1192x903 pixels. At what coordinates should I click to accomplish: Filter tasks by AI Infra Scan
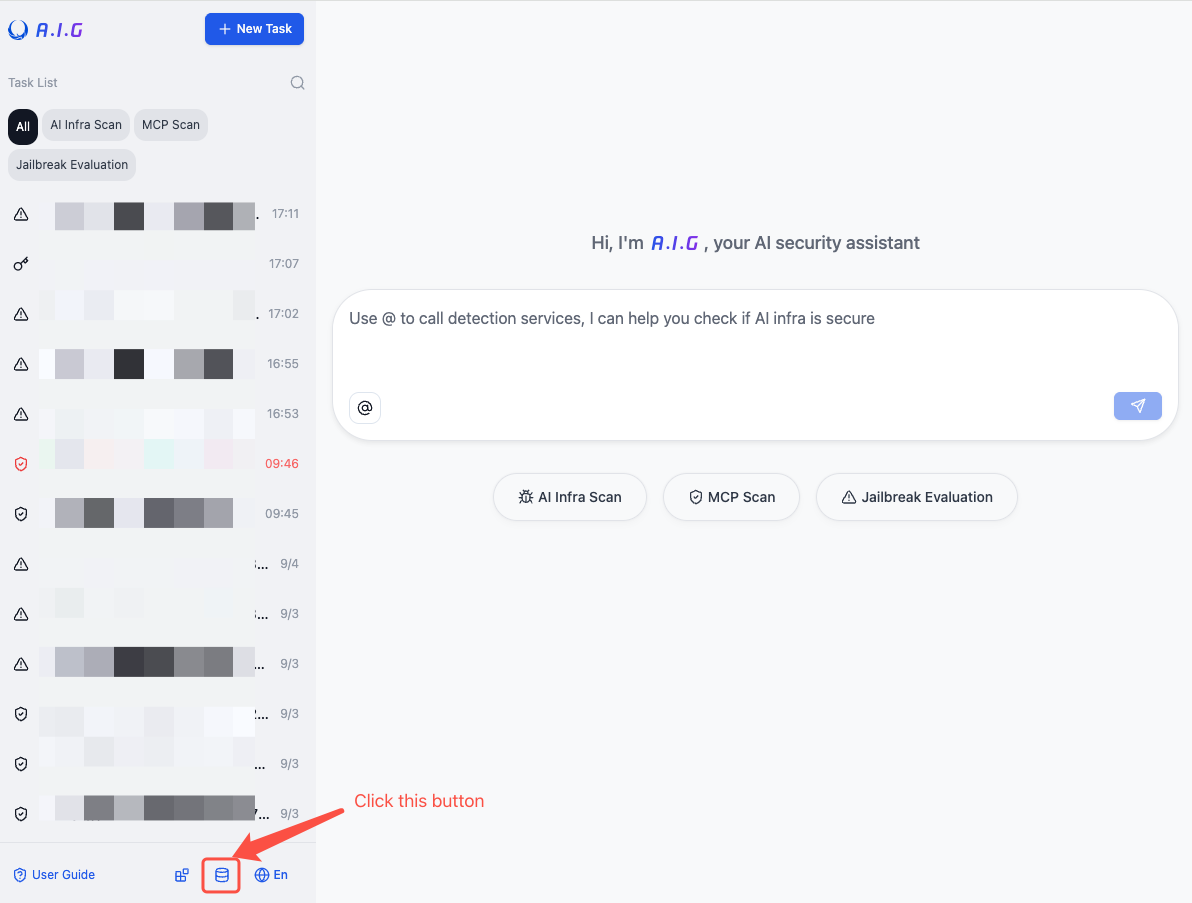pos(86,125)
